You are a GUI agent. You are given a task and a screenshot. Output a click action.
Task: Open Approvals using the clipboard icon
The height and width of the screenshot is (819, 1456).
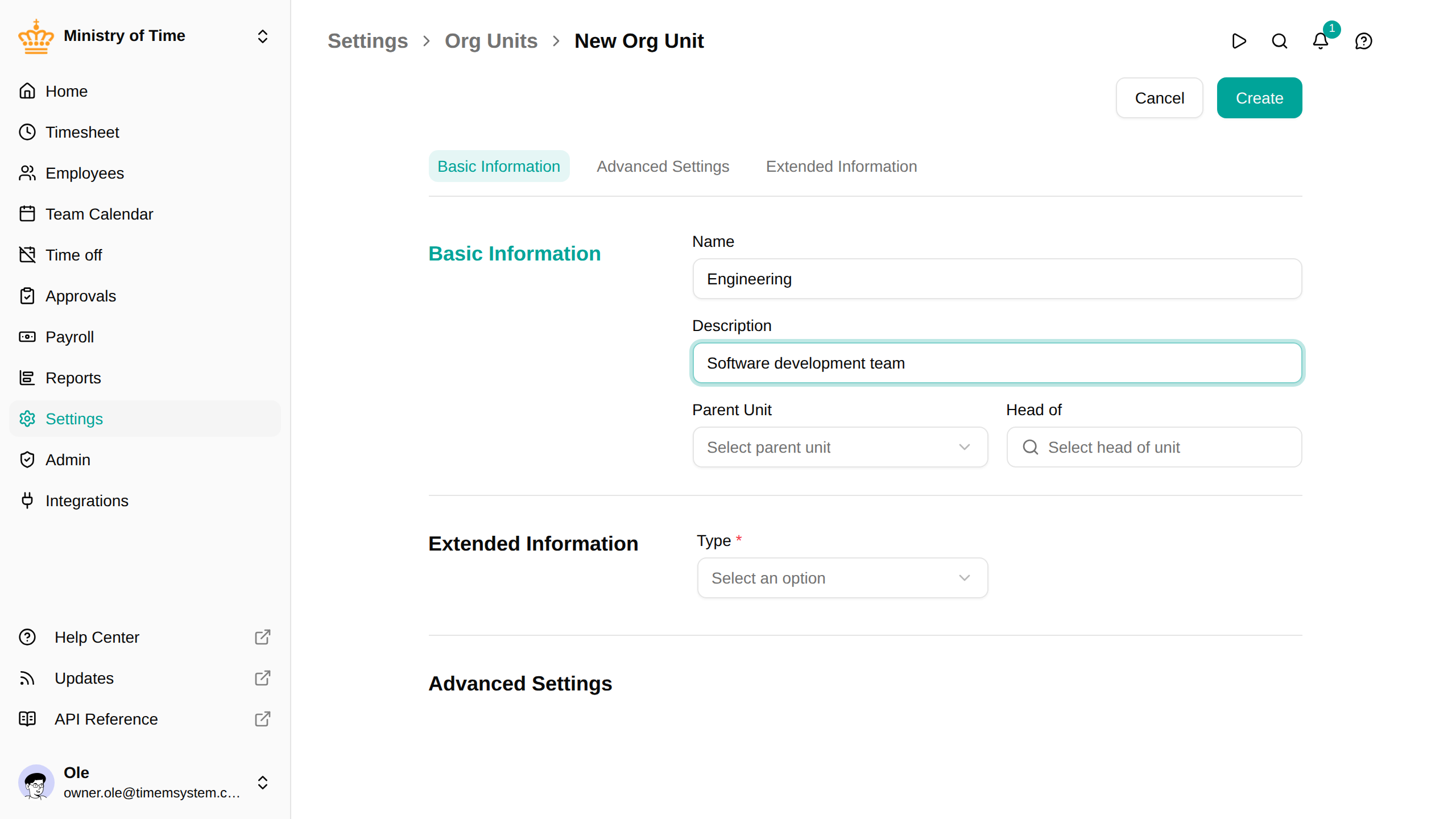click(x=27, y=296)
